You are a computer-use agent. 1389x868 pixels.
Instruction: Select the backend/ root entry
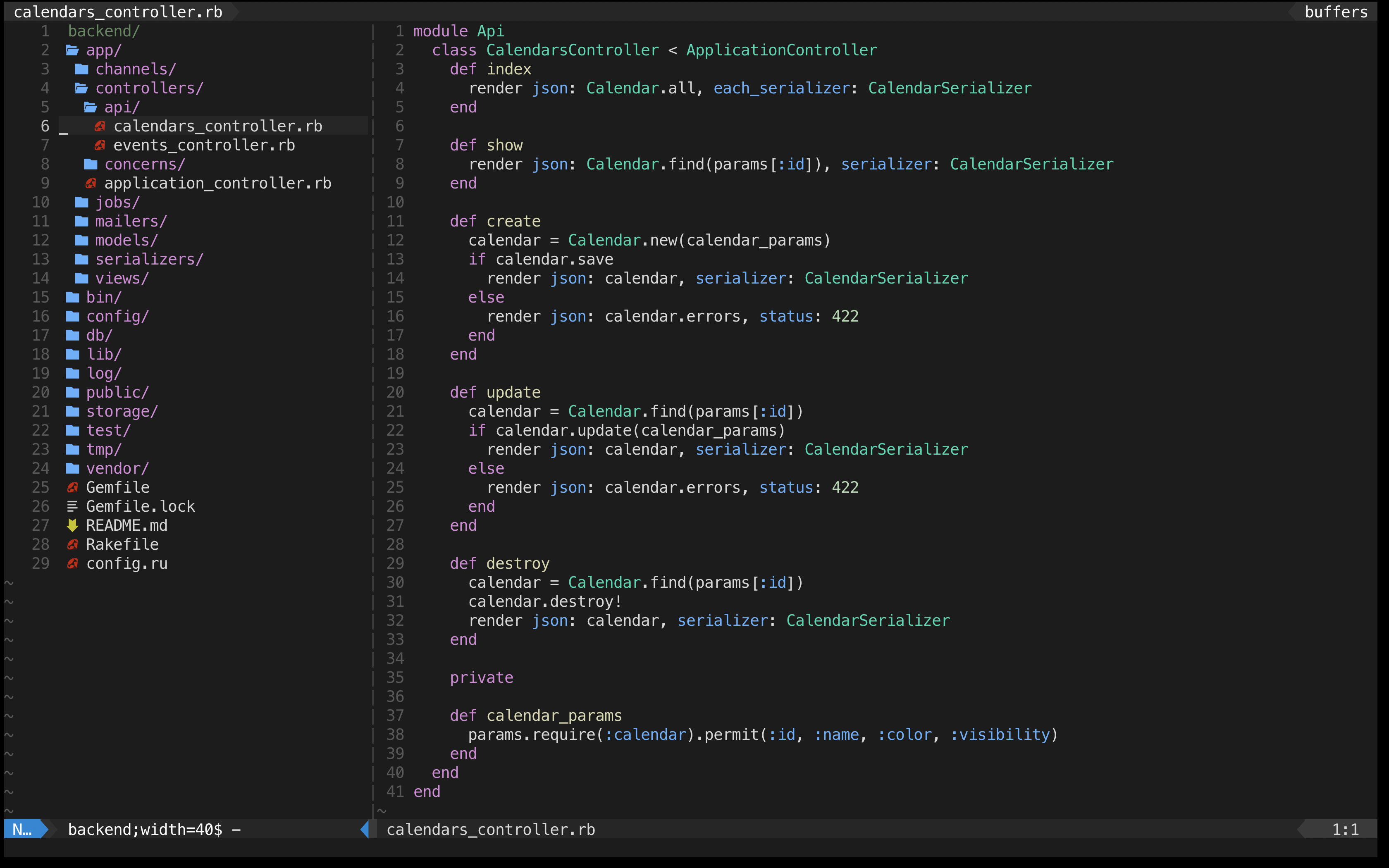pos(103,31)
